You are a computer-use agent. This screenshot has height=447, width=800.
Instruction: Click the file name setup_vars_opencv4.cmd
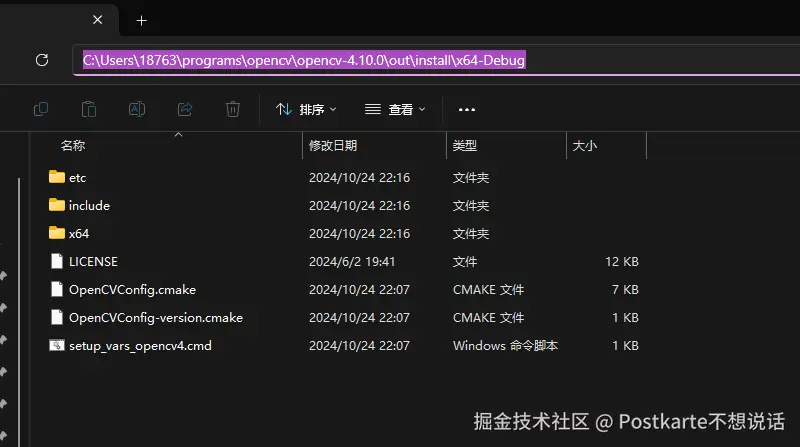pos(140,346)
